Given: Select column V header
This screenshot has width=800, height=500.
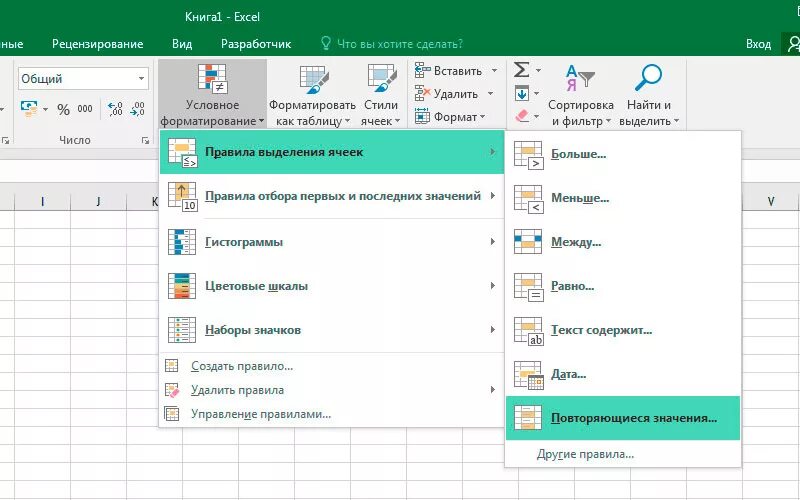Looking at the screenshot, I should point(770,202).
